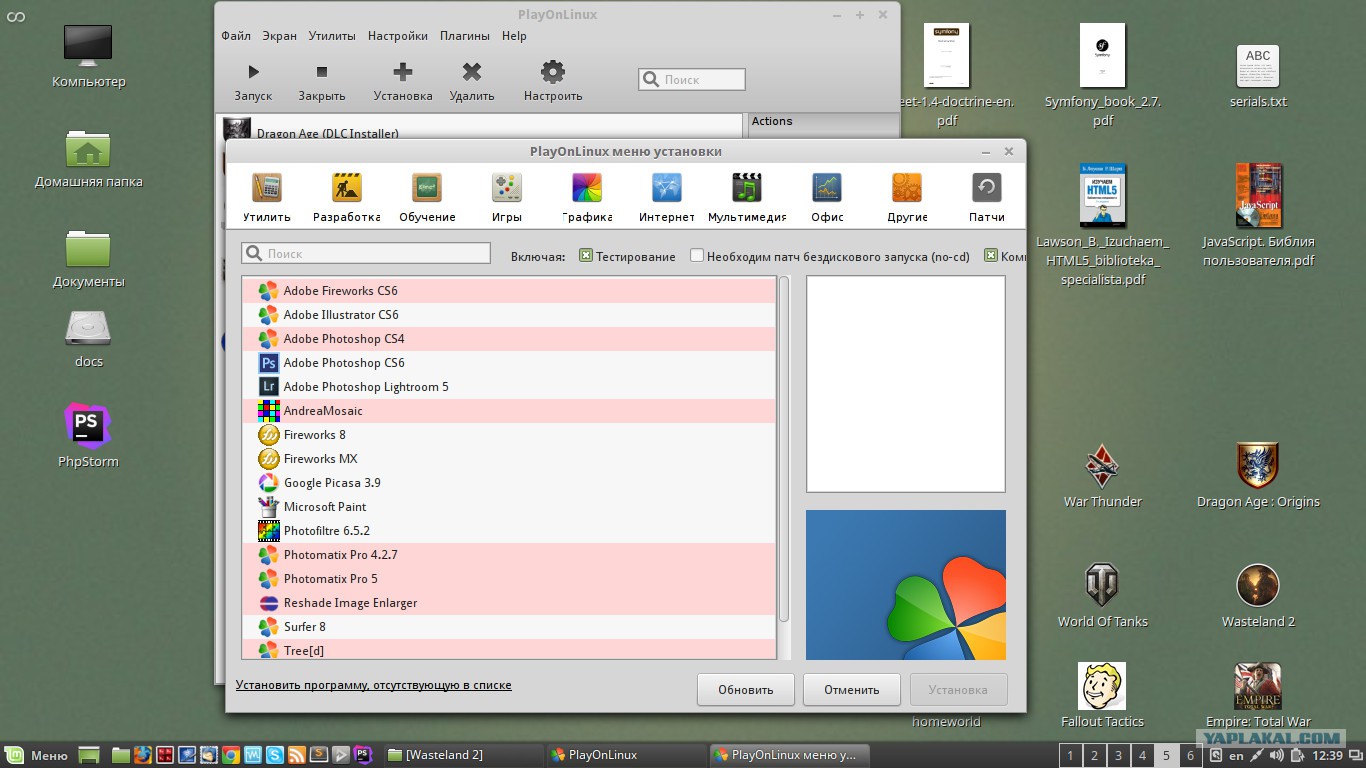Focus the PlayOnLinux main window search box
Screen dimensions: 1366x768
692,79
